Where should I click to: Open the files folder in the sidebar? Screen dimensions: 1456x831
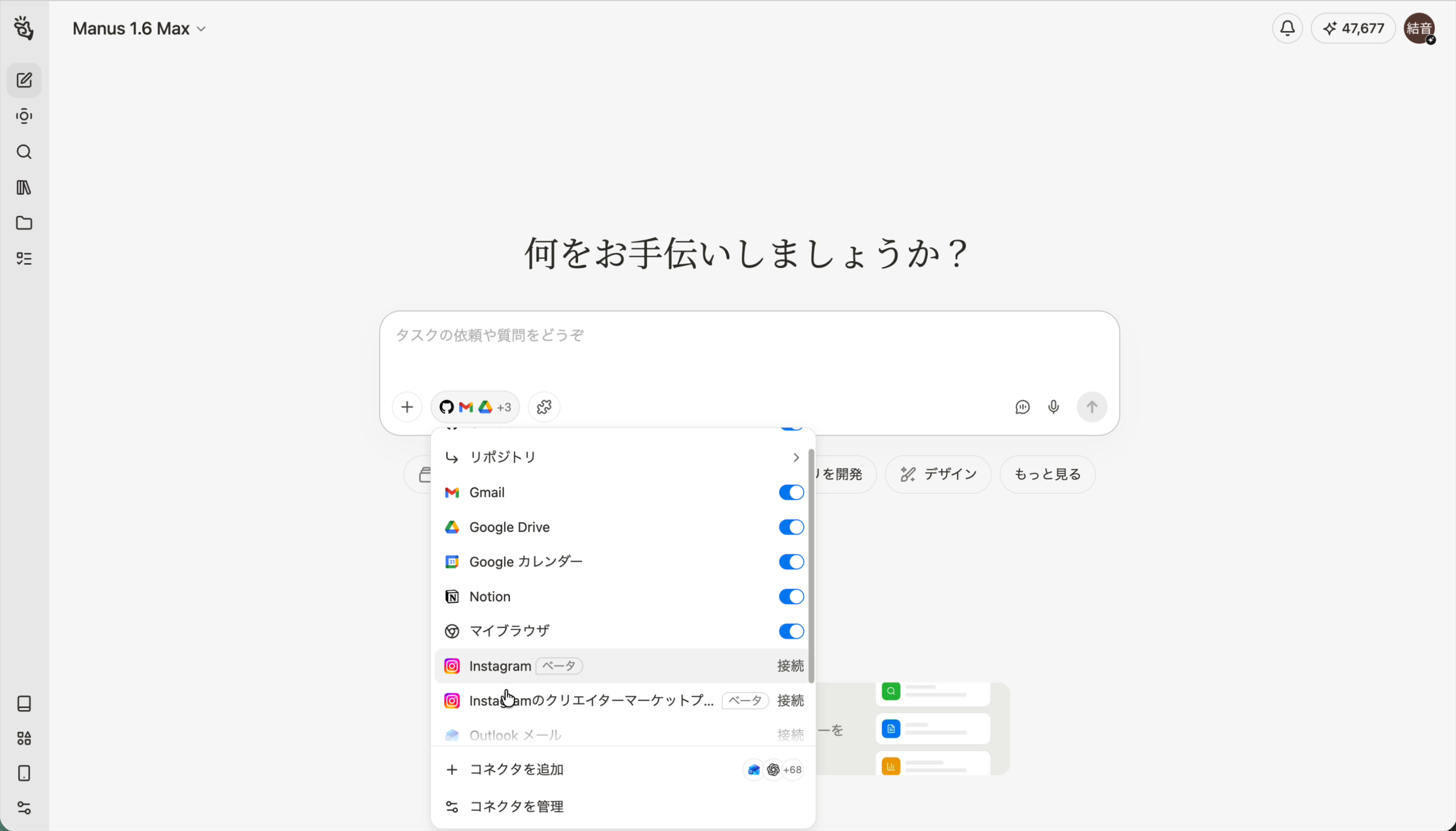[24, 223]
